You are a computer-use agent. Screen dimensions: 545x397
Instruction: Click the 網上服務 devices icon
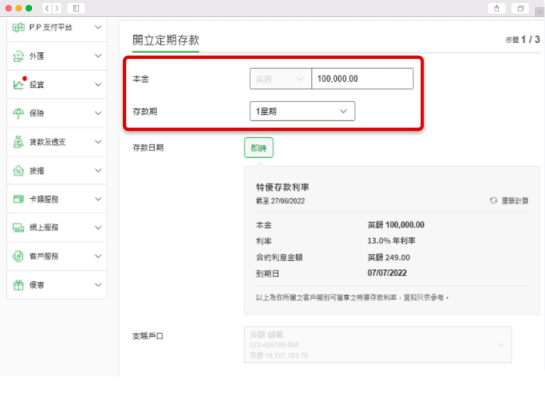[18, 227]
